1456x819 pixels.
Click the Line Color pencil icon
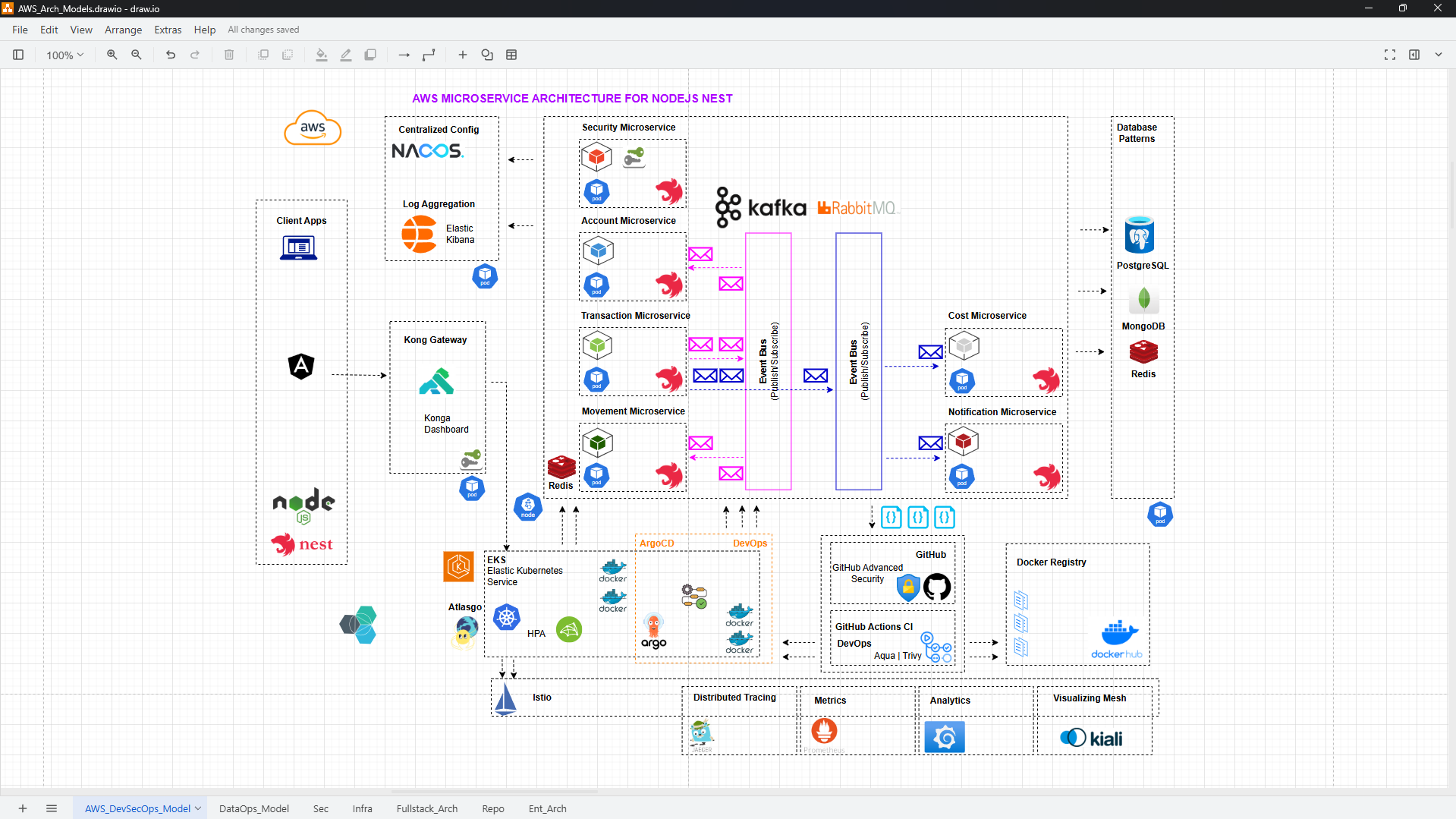pos(346,55)
